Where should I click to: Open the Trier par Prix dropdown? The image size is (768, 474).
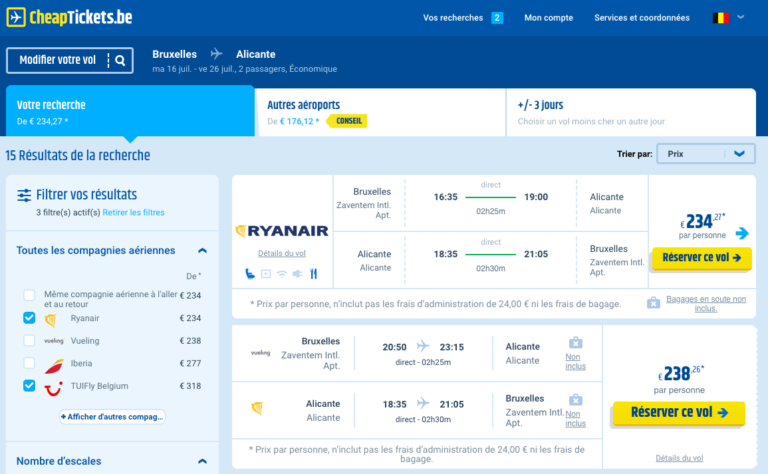[705, 154]
